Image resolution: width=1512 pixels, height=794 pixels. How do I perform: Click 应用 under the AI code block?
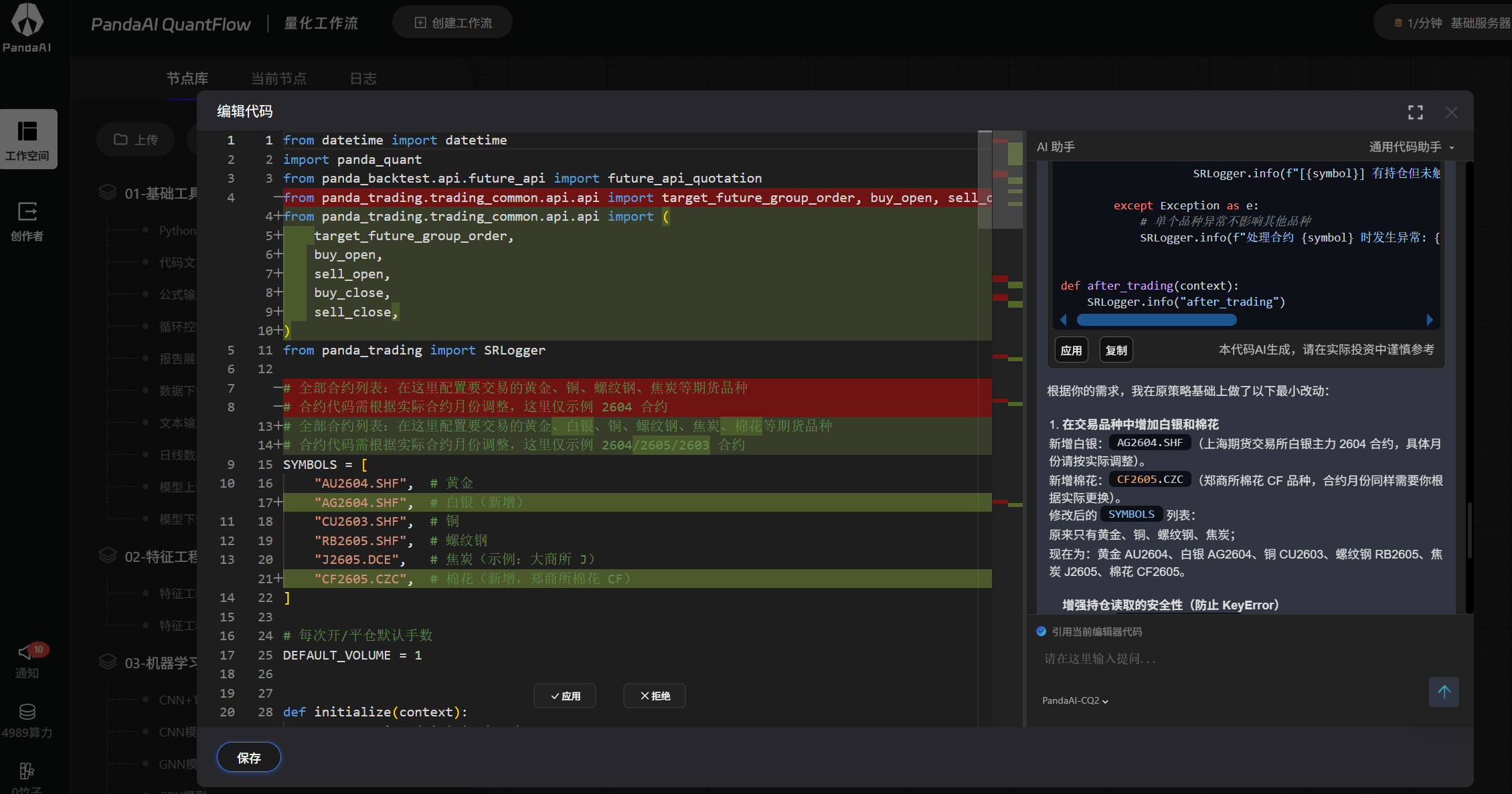[x=1071, y=350]
